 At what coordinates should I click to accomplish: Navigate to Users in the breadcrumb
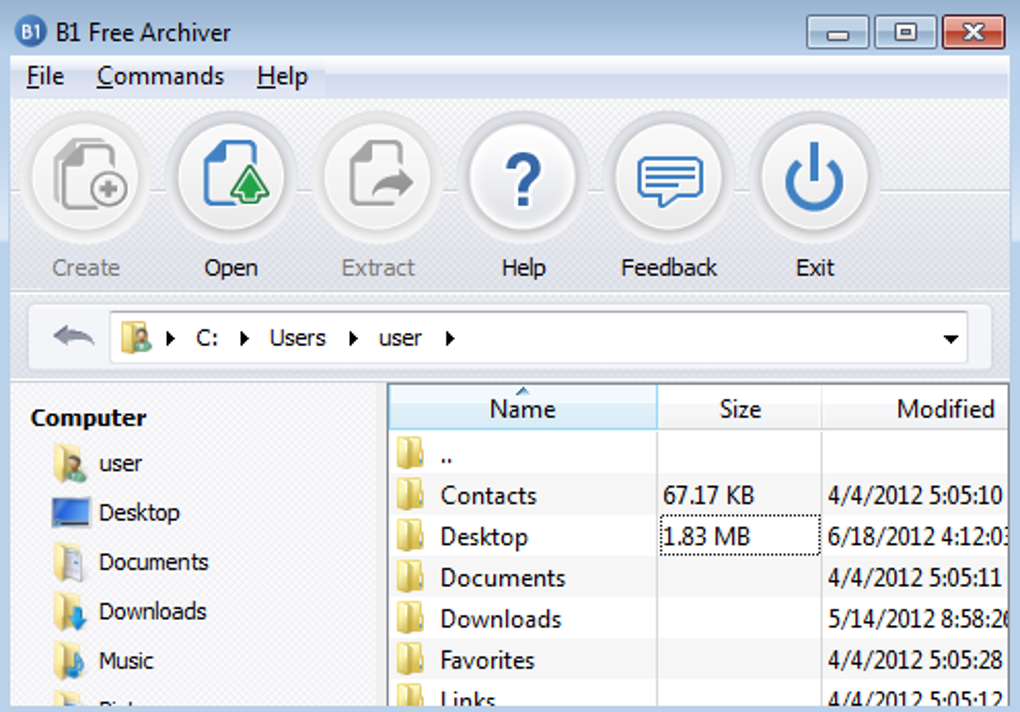point(297,338)
